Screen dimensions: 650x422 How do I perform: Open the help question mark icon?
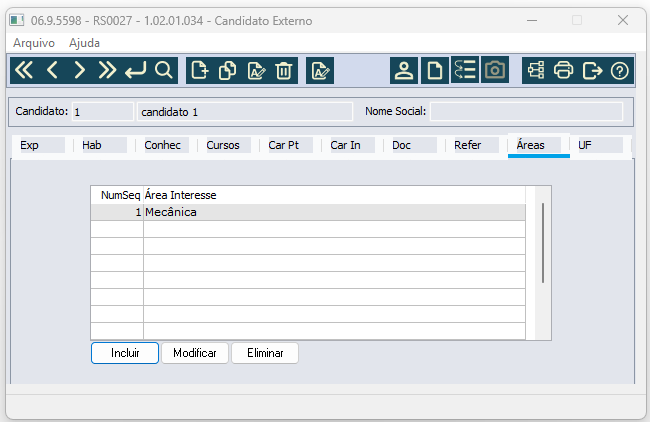620,70
